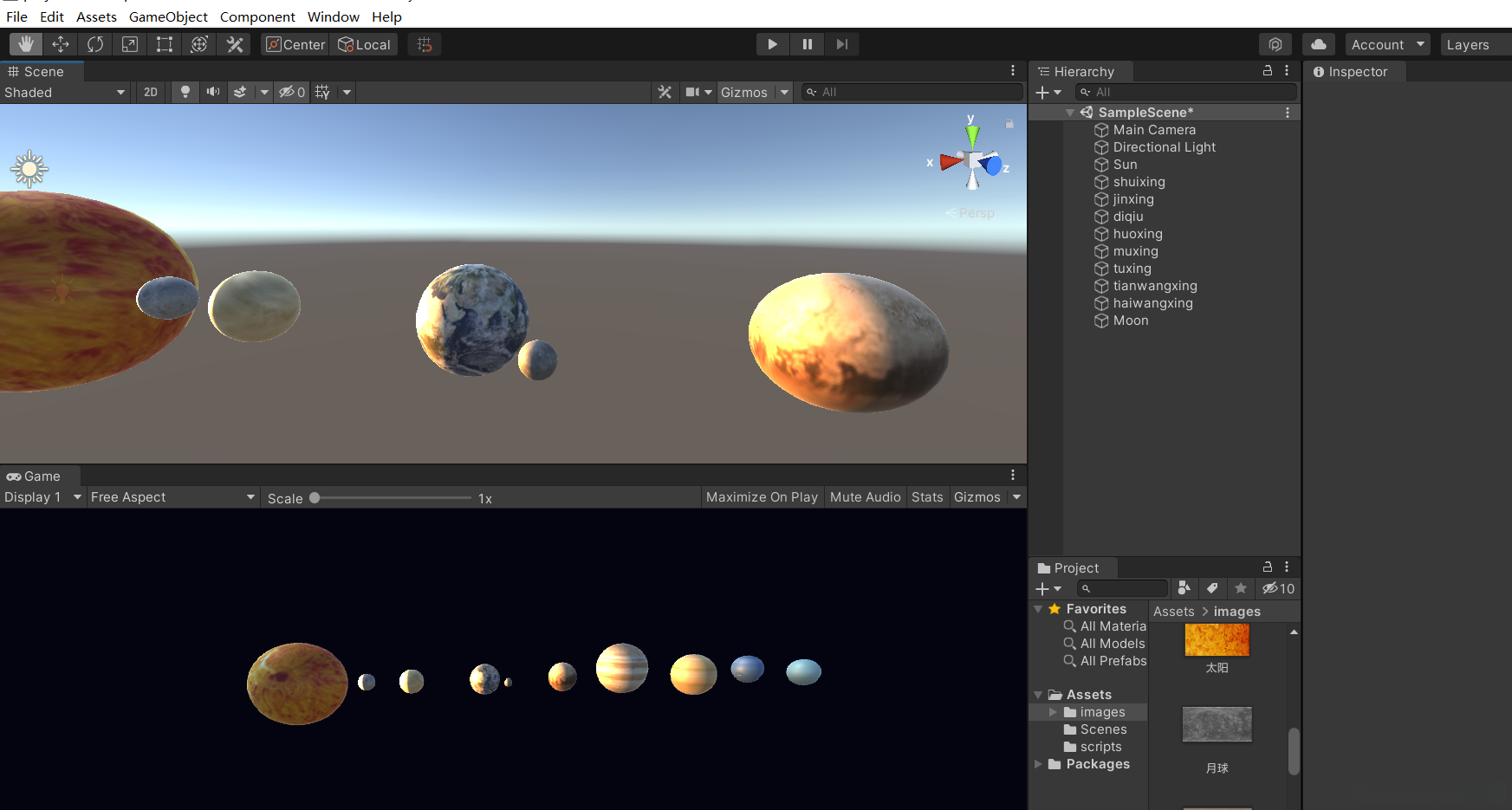The width and height of the screenshot is (1512, 810).
Task: Select the Hand tool in the toolbar
Action: pos(26,44)
